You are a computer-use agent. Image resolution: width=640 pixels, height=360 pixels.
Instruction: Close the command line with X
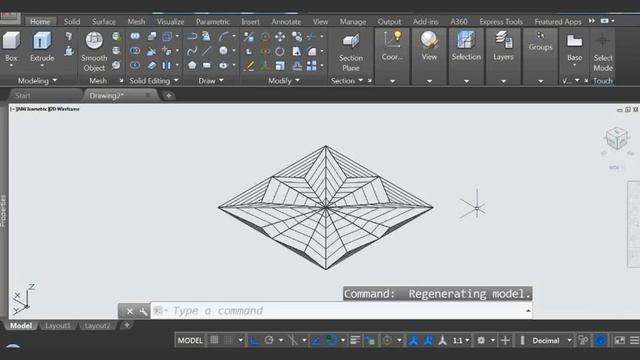click(129, 311)
